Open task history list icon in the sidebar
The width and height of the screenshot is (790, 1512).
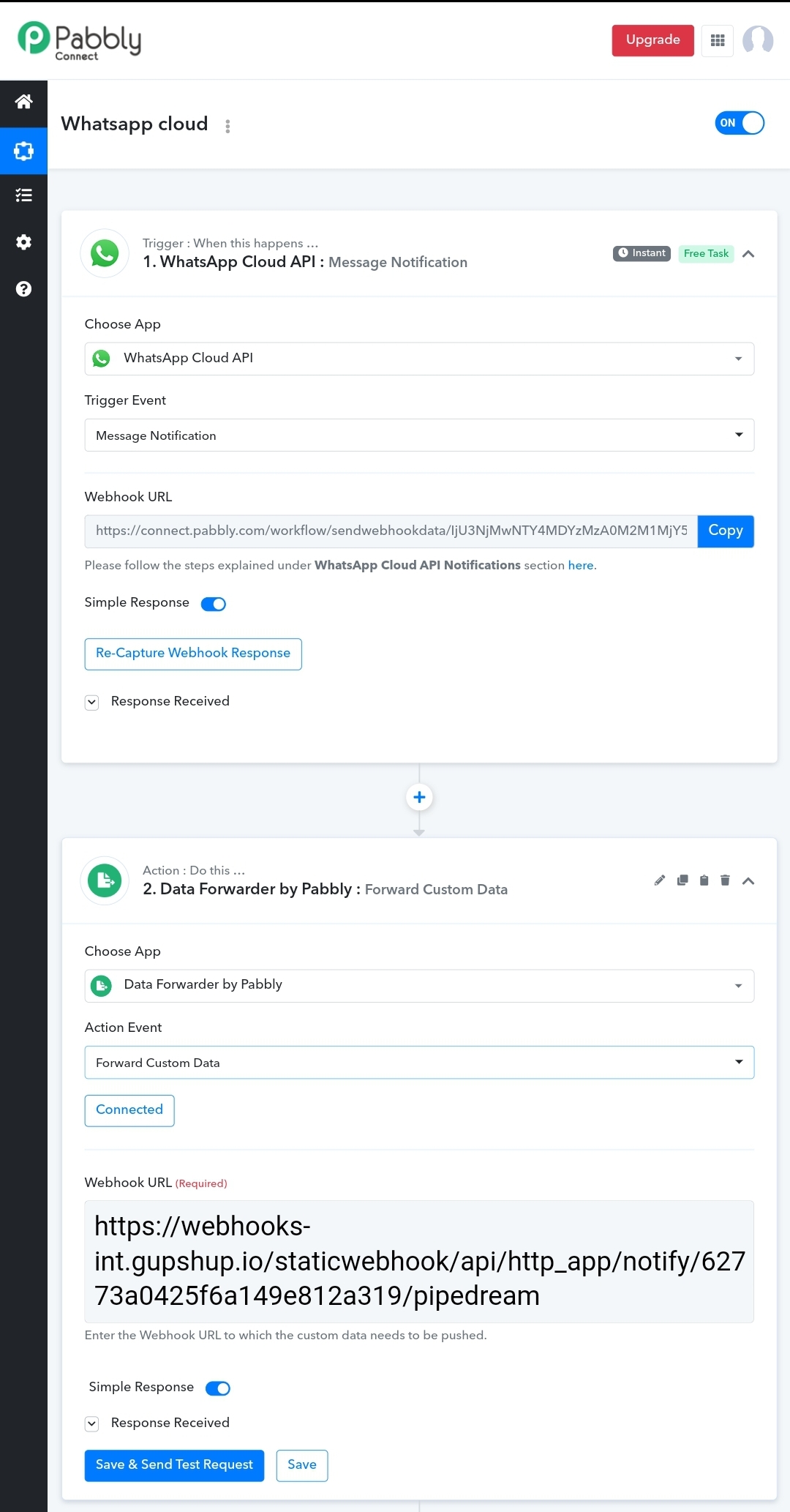point(23,195)
